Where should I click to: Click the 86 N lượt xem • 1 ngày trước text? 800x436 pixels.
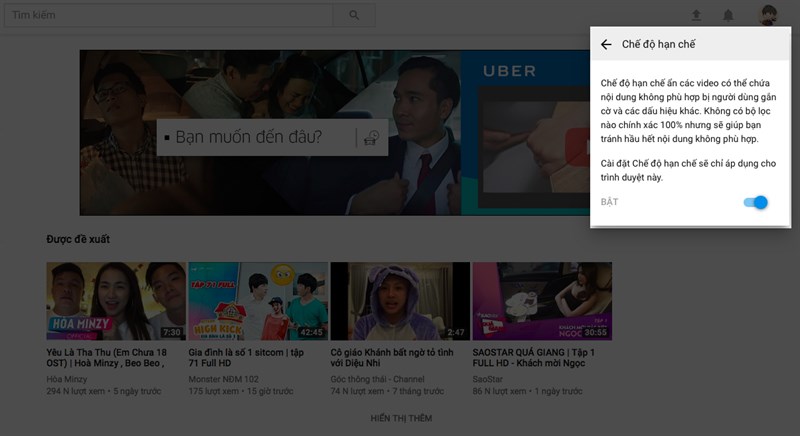[x=528, y=391]
